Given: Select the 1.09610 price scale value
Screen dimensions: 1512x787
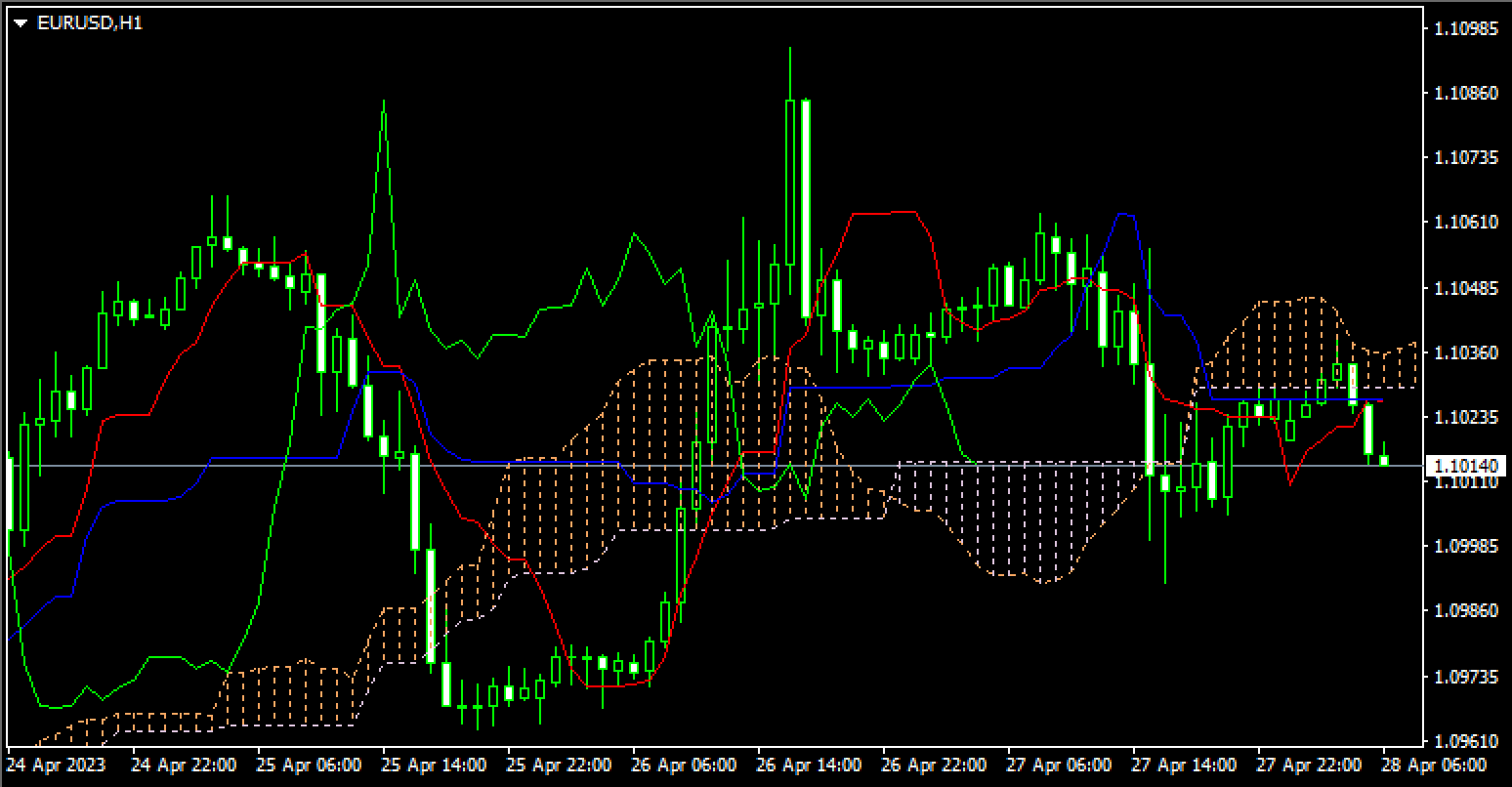Looking at the screenshot, I should click(x=1468, y=740).
